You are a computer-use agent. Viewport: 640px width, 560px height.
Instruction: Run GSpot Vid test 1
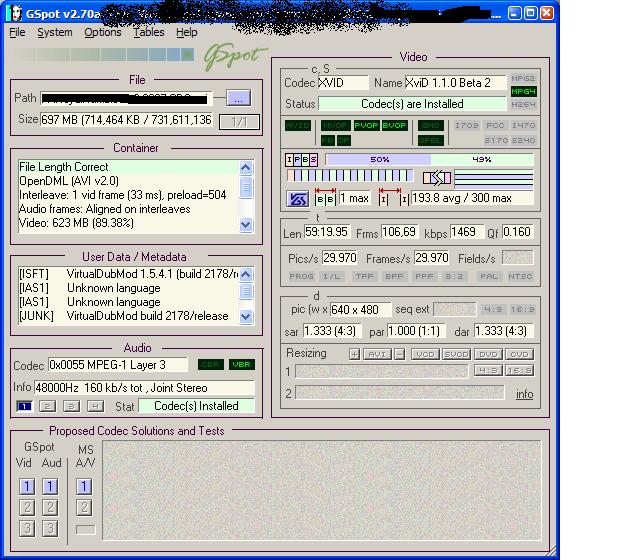(27, 486)
